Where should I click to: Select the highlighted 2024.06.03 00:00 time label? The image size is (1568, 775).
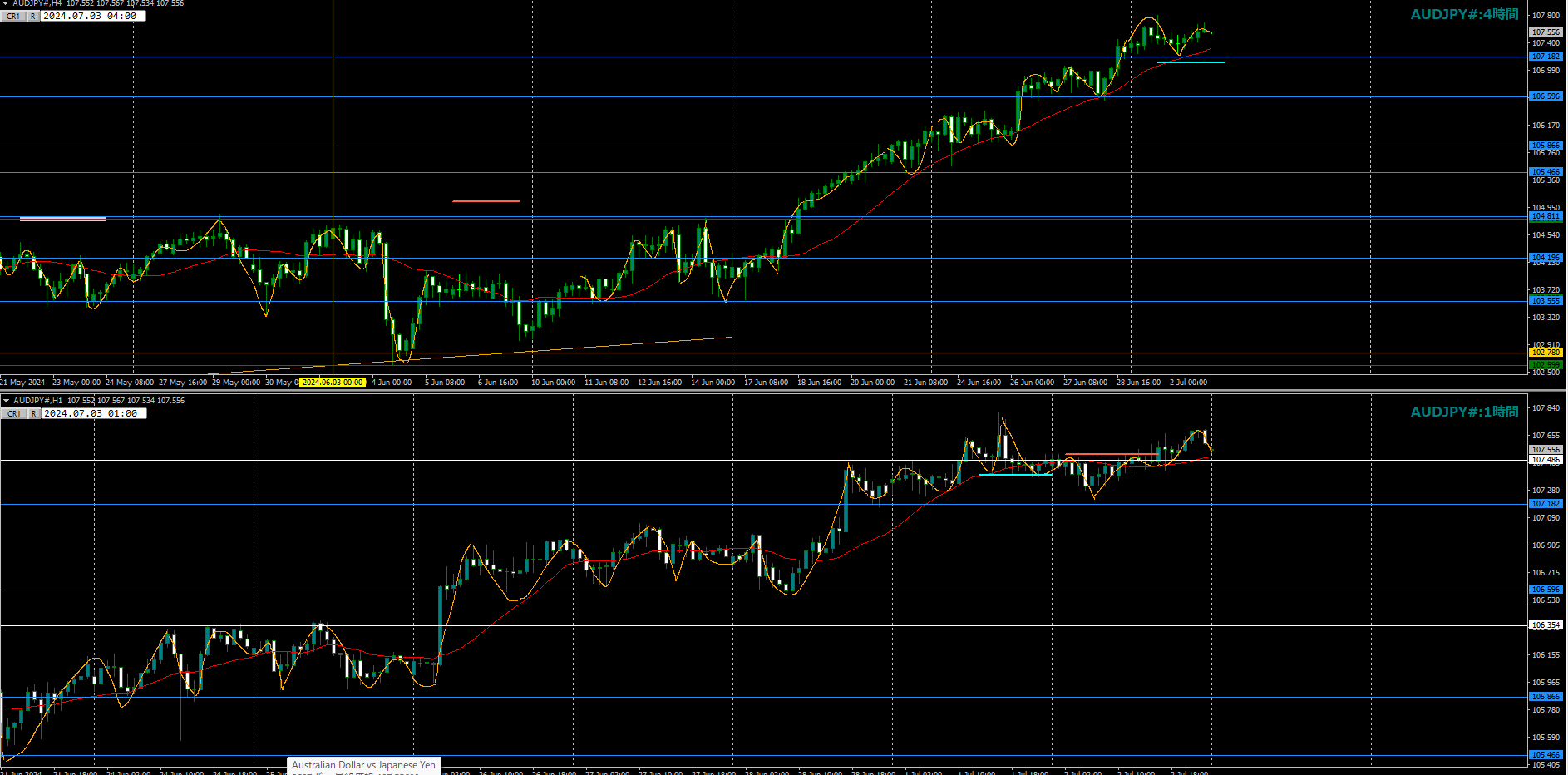click(x=333, y=383)
